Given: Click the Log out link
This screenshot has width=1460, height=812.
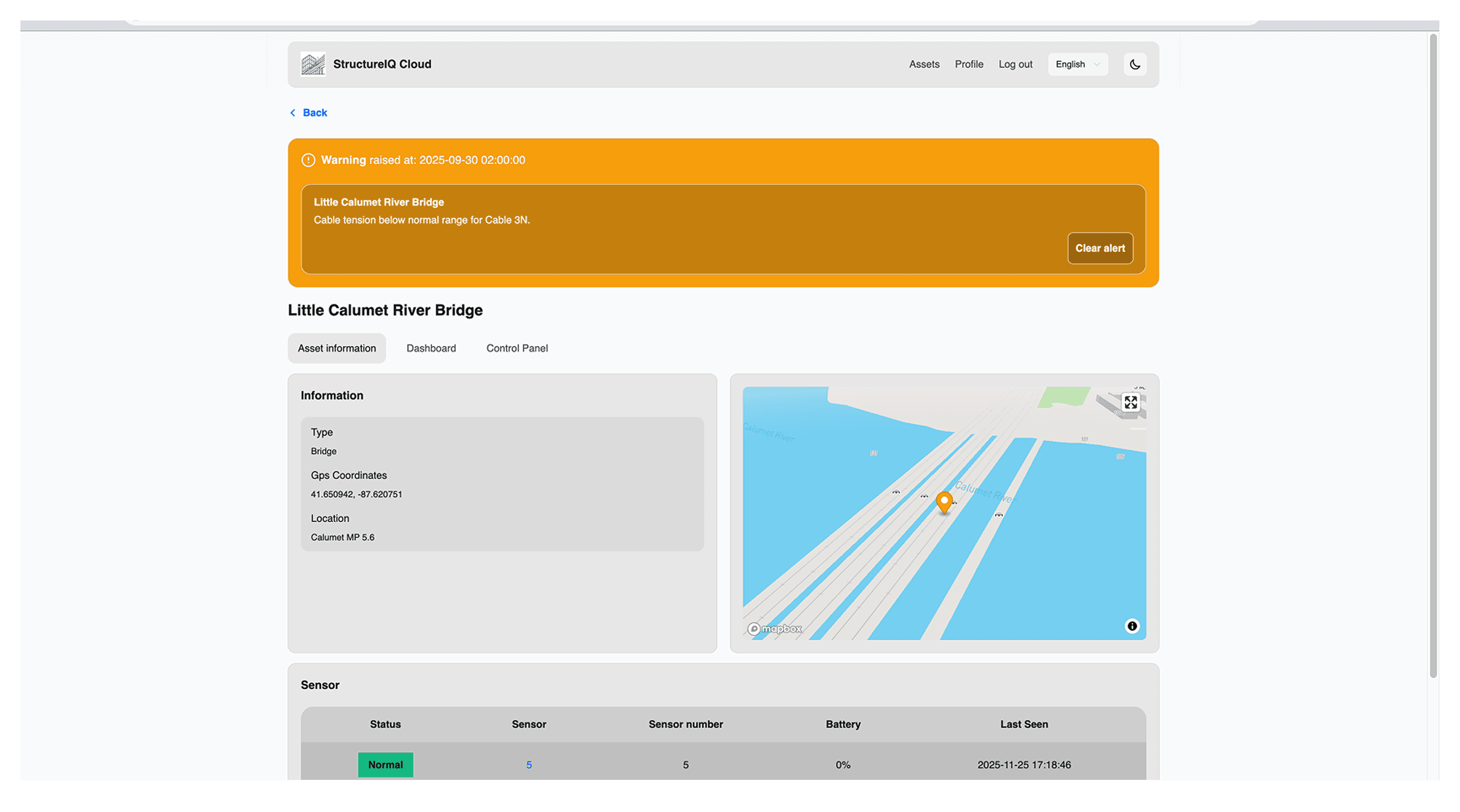Looking at the screenshot, I should [1015, 64].
